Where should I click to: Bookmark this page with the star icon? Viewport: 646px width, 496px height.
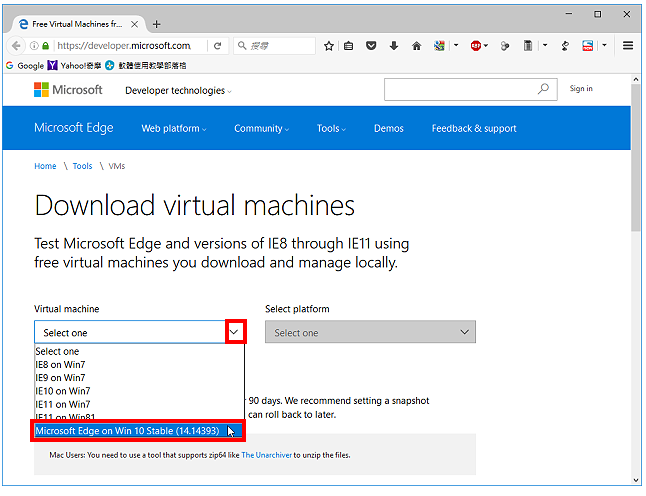pyautogui.click(x=328, y=46)
